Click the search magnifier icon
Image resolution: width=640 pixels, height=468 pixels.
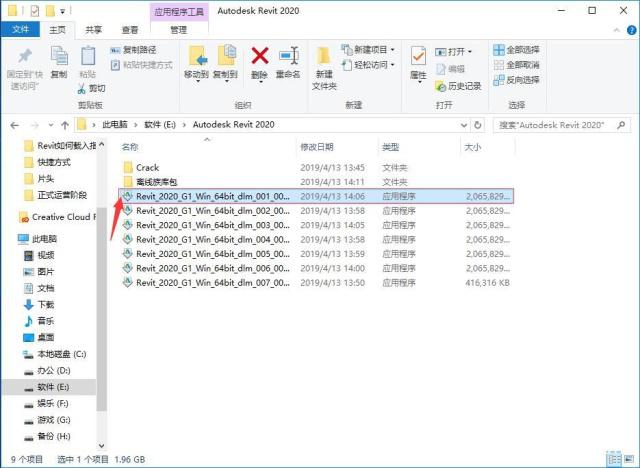coord(621,125)
